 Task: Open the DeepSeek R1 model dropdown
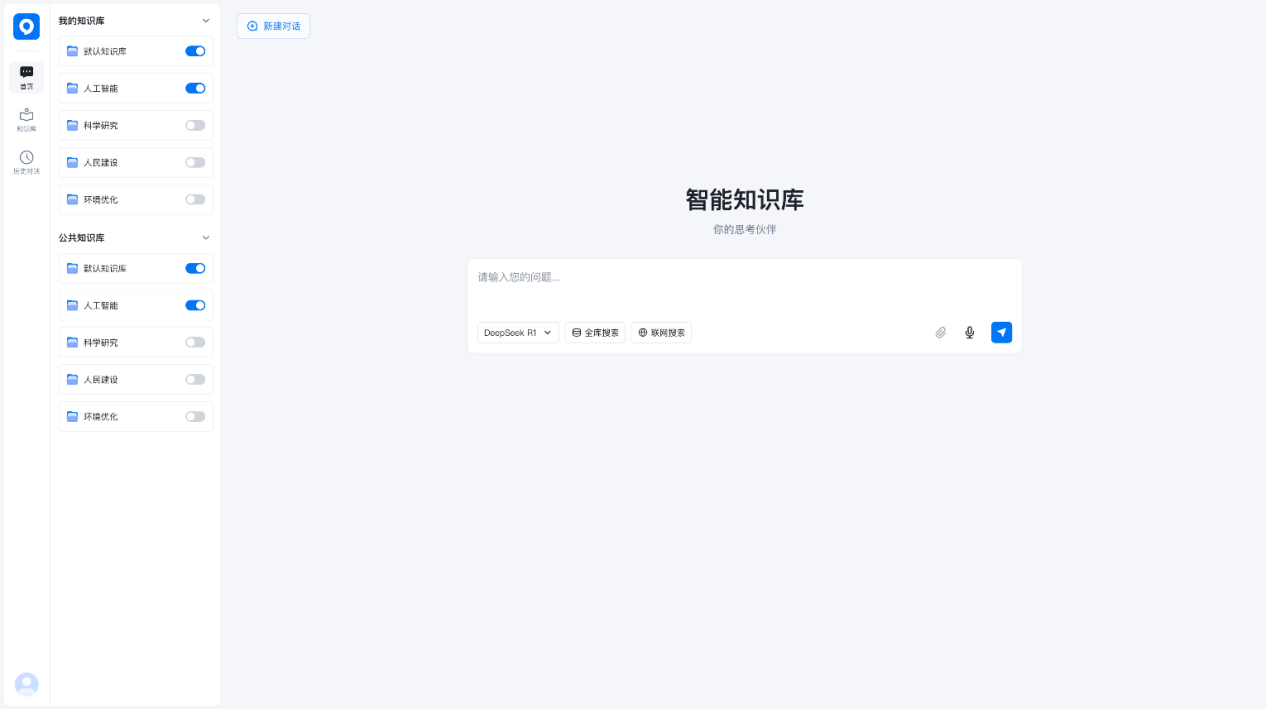518,333
